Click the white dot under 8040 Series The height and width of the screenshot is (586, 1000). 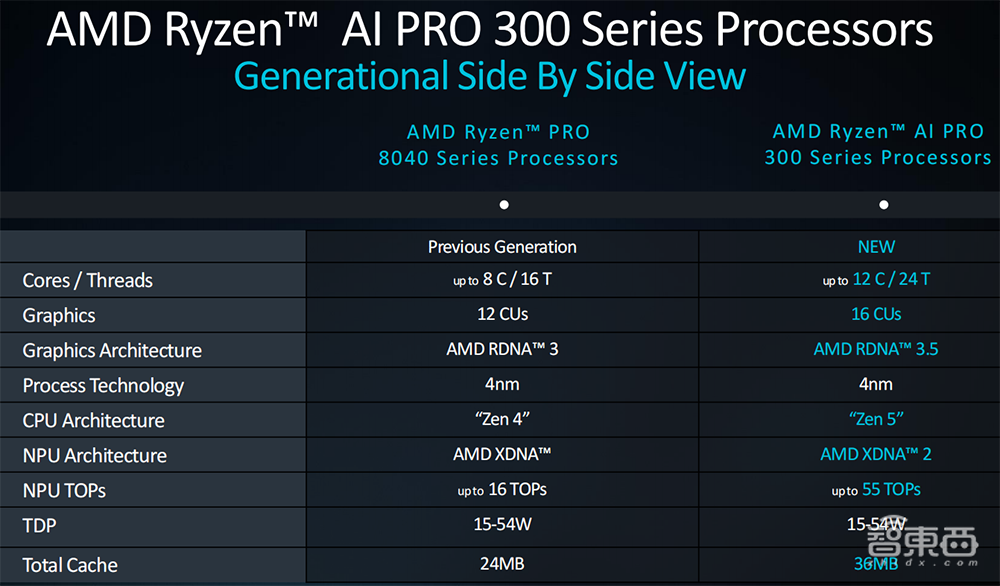pyautogui.click(x=504, y=205)
